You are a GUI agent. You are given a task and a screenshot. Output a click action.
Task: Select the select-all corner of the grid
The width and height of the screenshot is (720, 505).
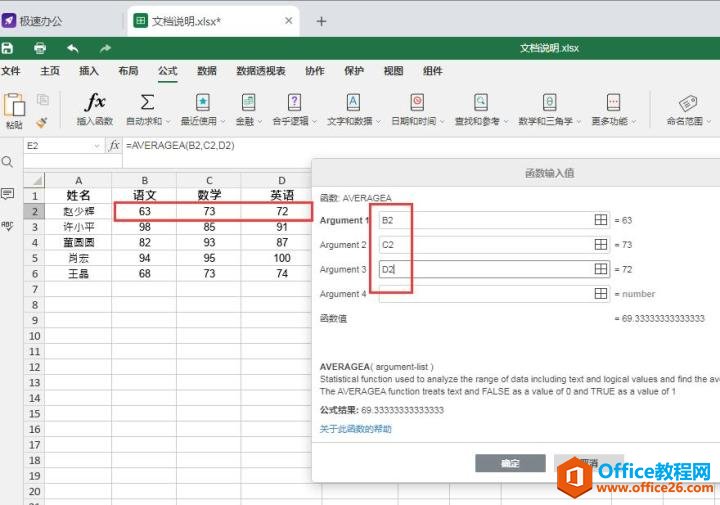34,180
